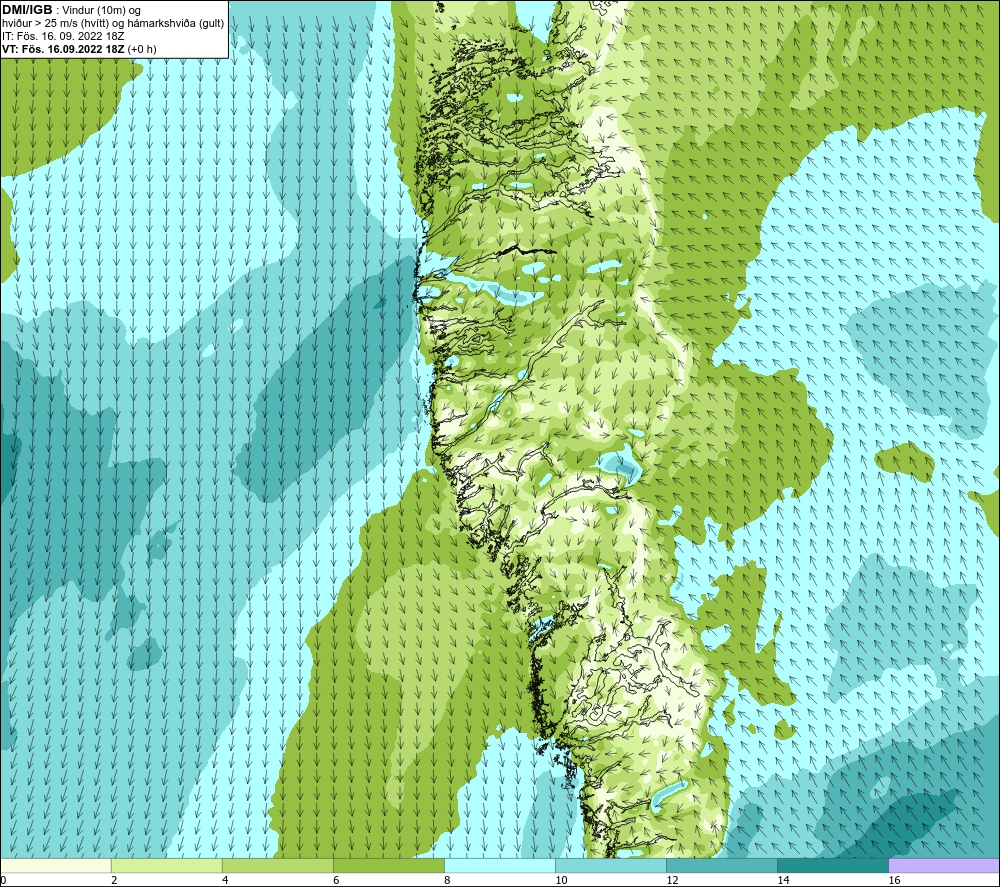The width and height of the screenshot is (1000, 887).
Task: Click the 2–4 m/s light green legend swatch
Action: tap(167, 866)
